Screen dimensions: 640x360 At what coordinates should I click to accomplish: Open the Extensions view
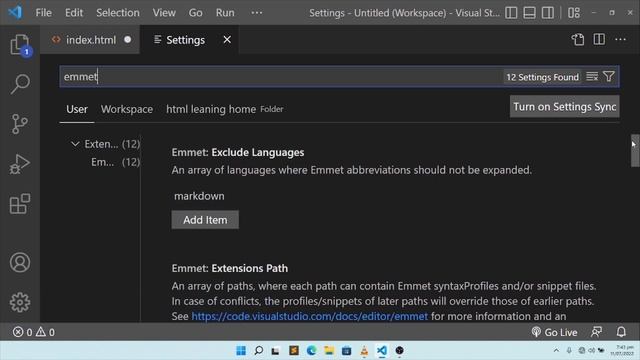pyautogui.click(x=20, y=204)
